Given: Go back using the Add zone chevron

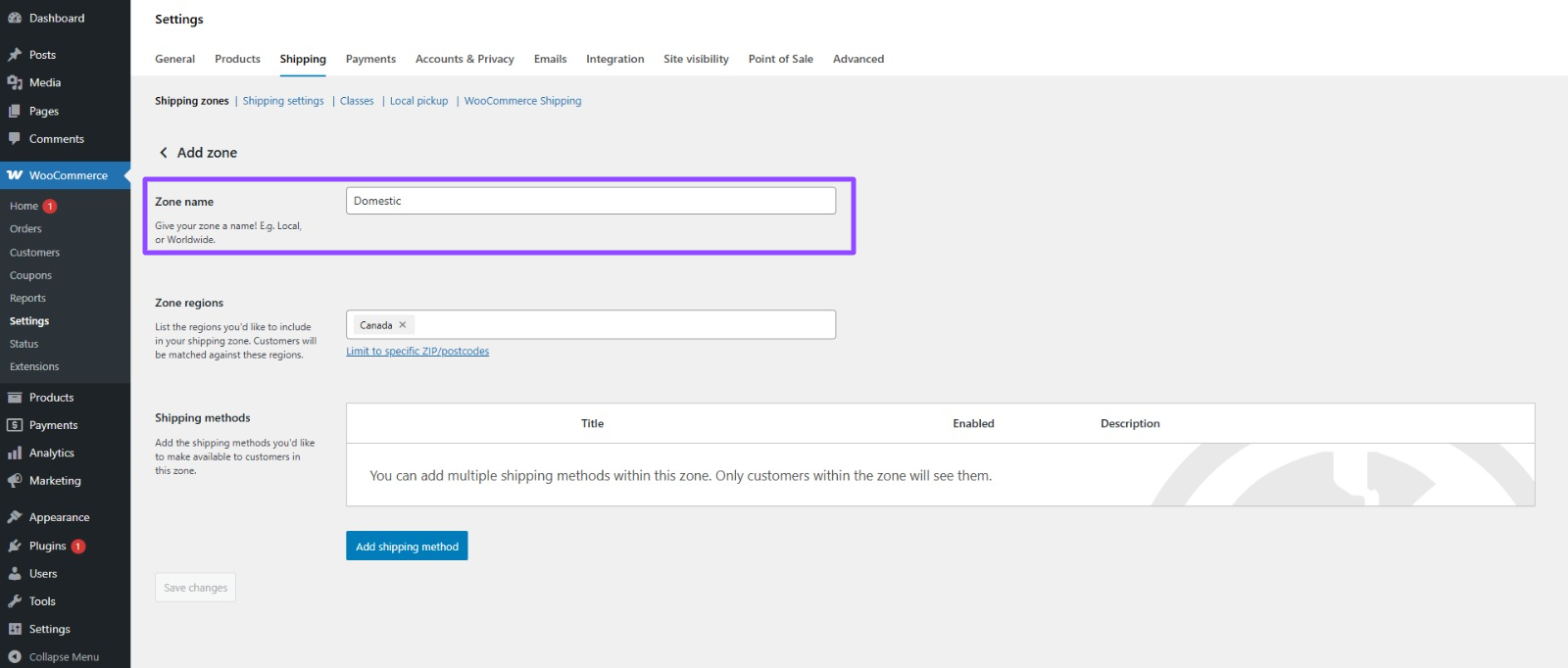Looking at the screenshot, I should [x=164, y=153].
